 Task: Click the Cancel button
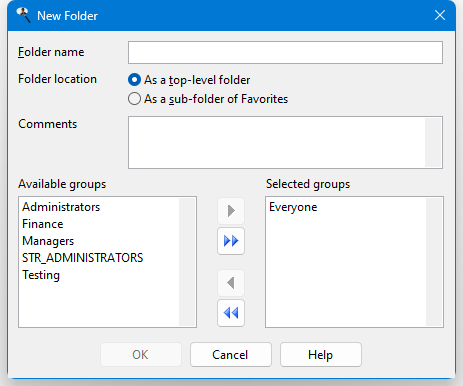[231, 355]
